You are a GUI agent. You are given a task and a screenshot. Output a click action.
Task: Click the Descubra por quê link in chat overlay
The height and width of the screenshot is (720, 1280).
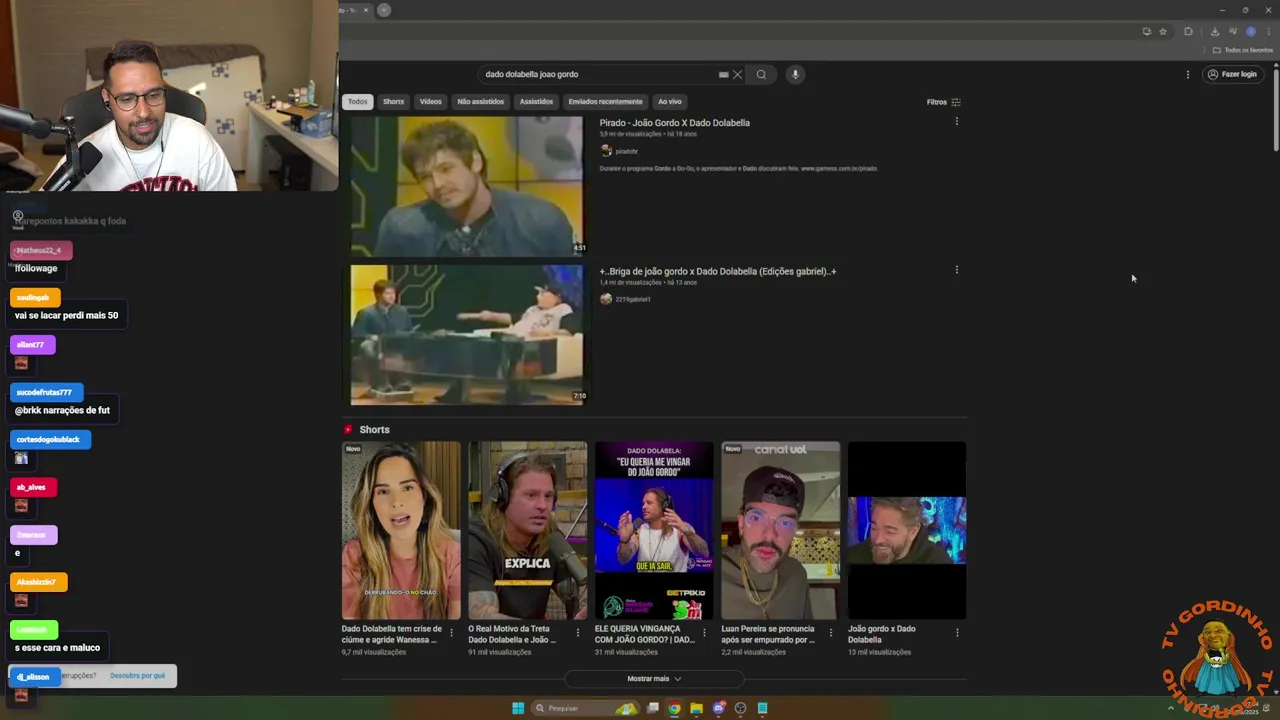point(137,676)
